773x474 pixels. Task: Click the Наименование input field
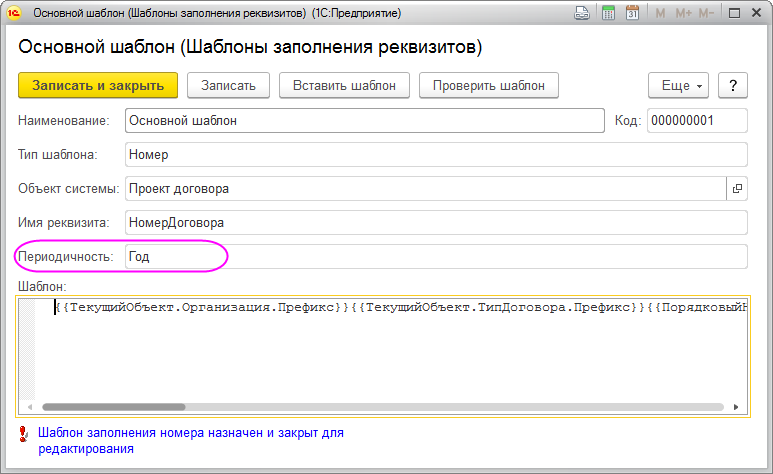tap(365, 120)
